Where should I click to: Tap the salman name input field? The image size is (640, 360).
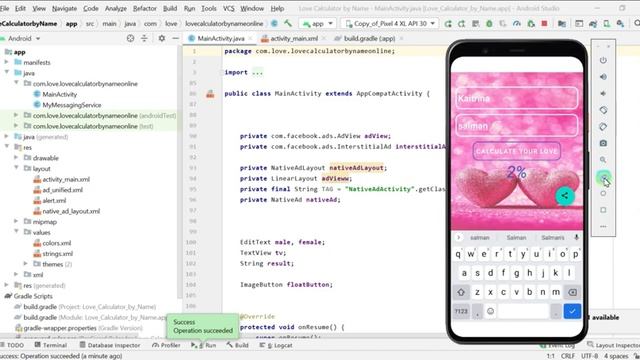517,126
